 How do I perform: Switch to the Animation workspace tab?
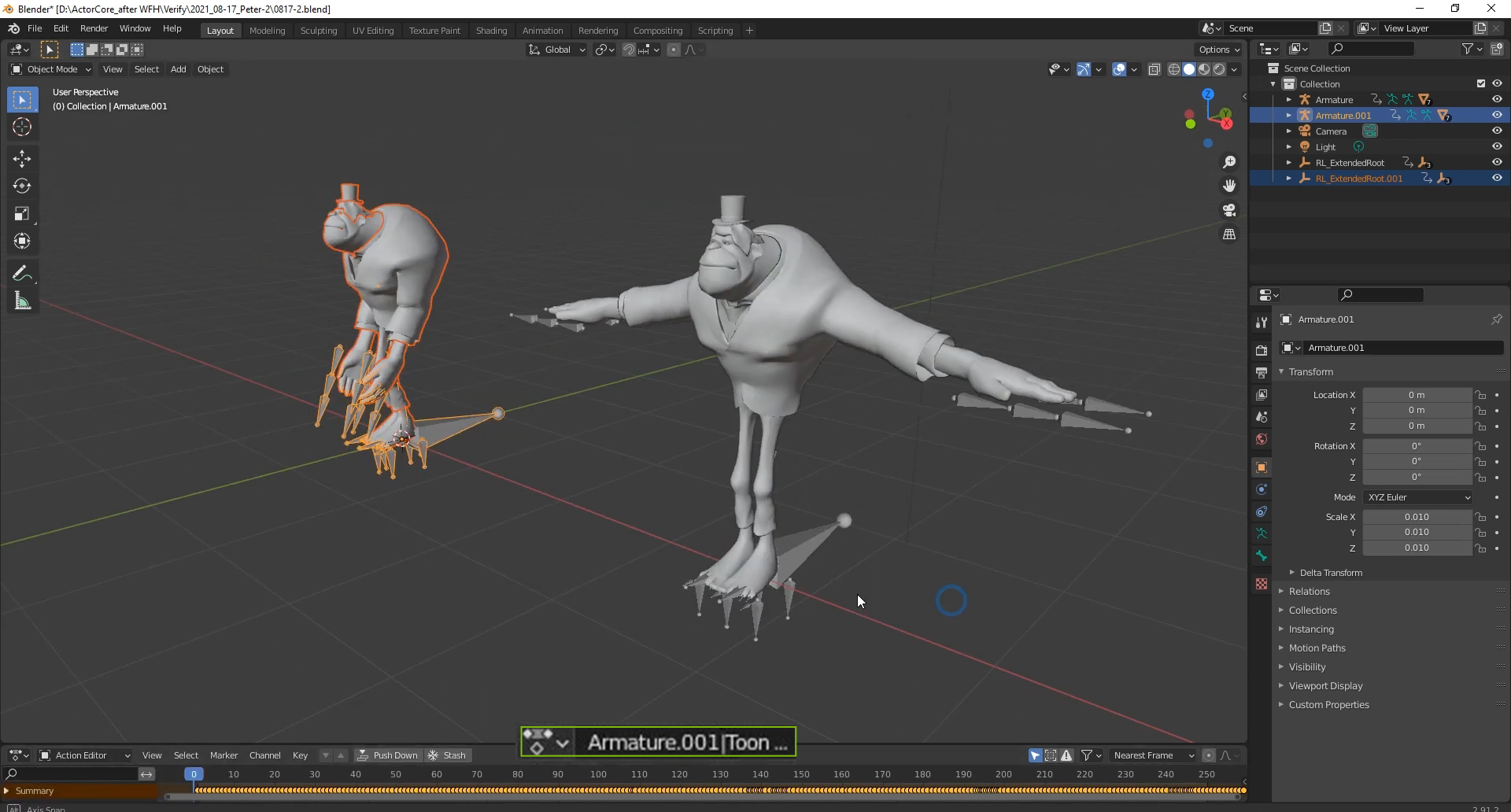tap(542, 31)
